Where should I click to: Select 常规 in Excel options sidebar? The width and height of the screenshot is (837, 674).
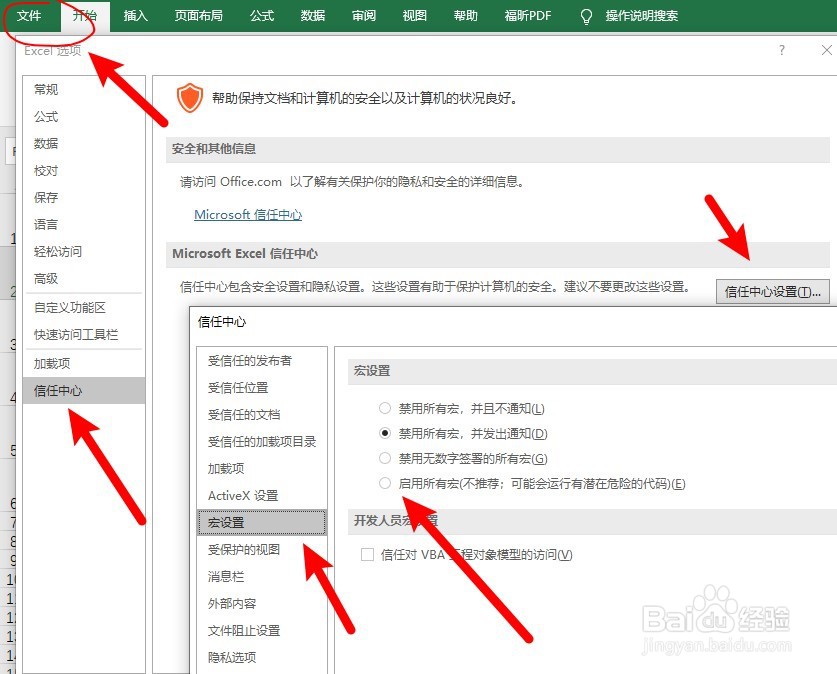pyautogui.click(x=84, y=89)
